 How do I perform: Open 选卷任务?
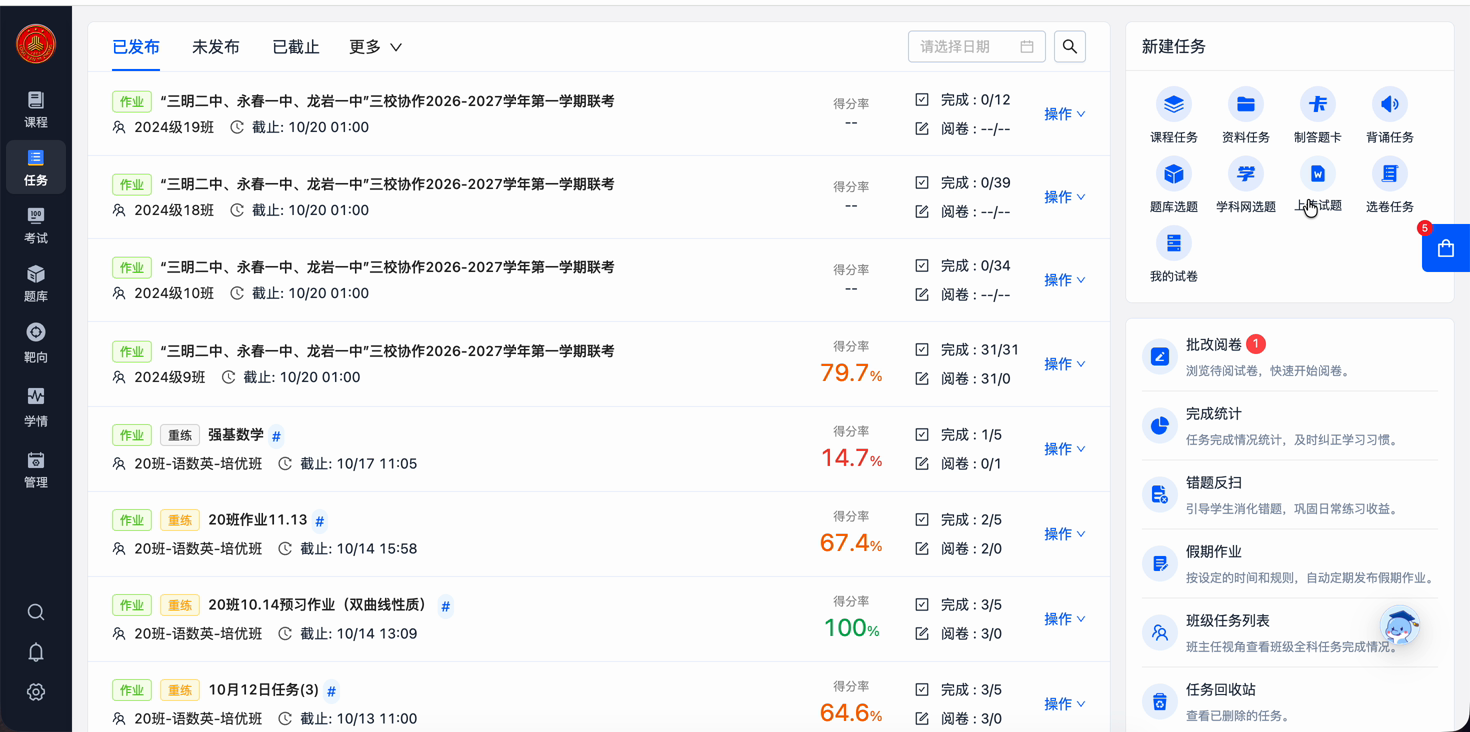[x=1390, y=186]
